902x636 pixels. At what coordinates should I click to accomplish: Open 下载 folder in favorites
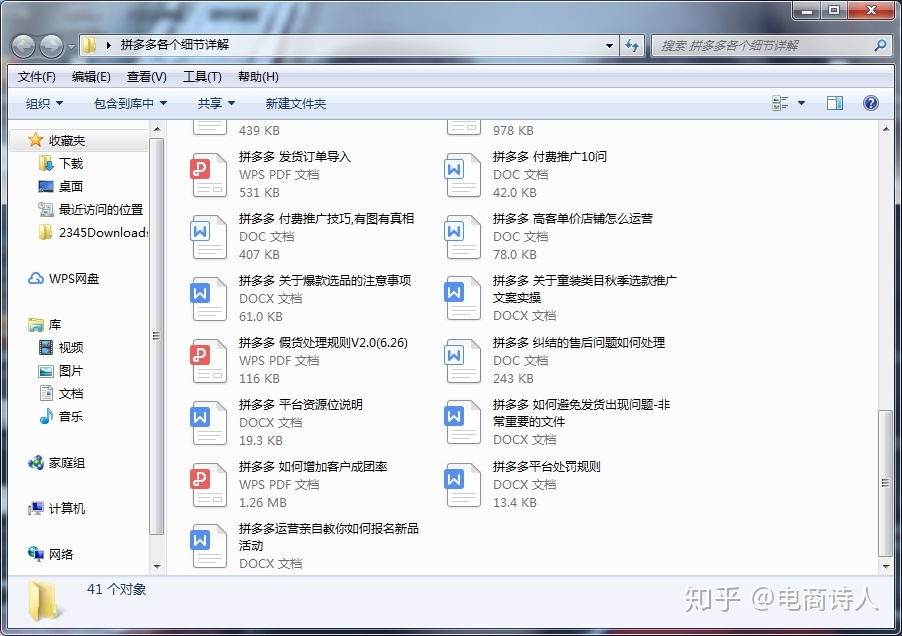coord(70,163)
